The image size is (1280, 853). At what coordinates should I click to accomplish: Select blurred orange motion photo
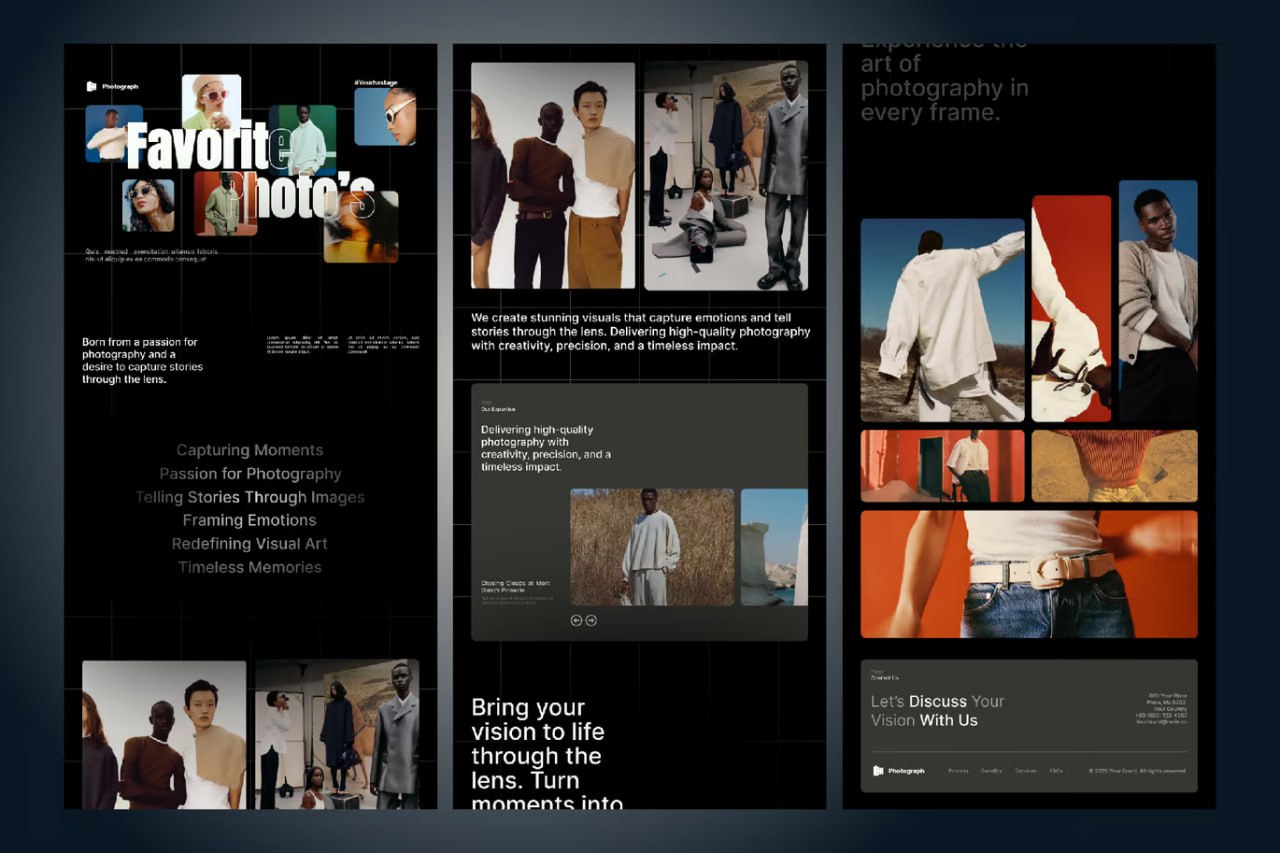point(361,226)
